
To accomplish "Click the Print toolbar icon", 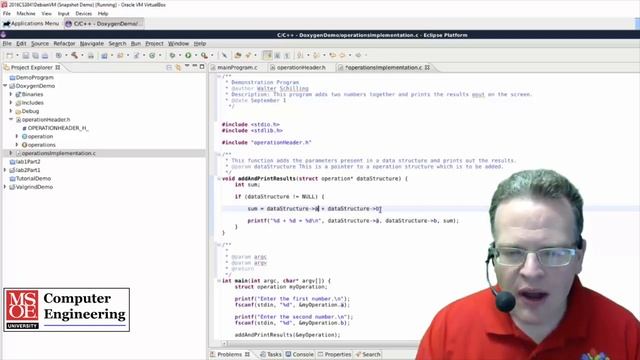I will click(45, 55).
